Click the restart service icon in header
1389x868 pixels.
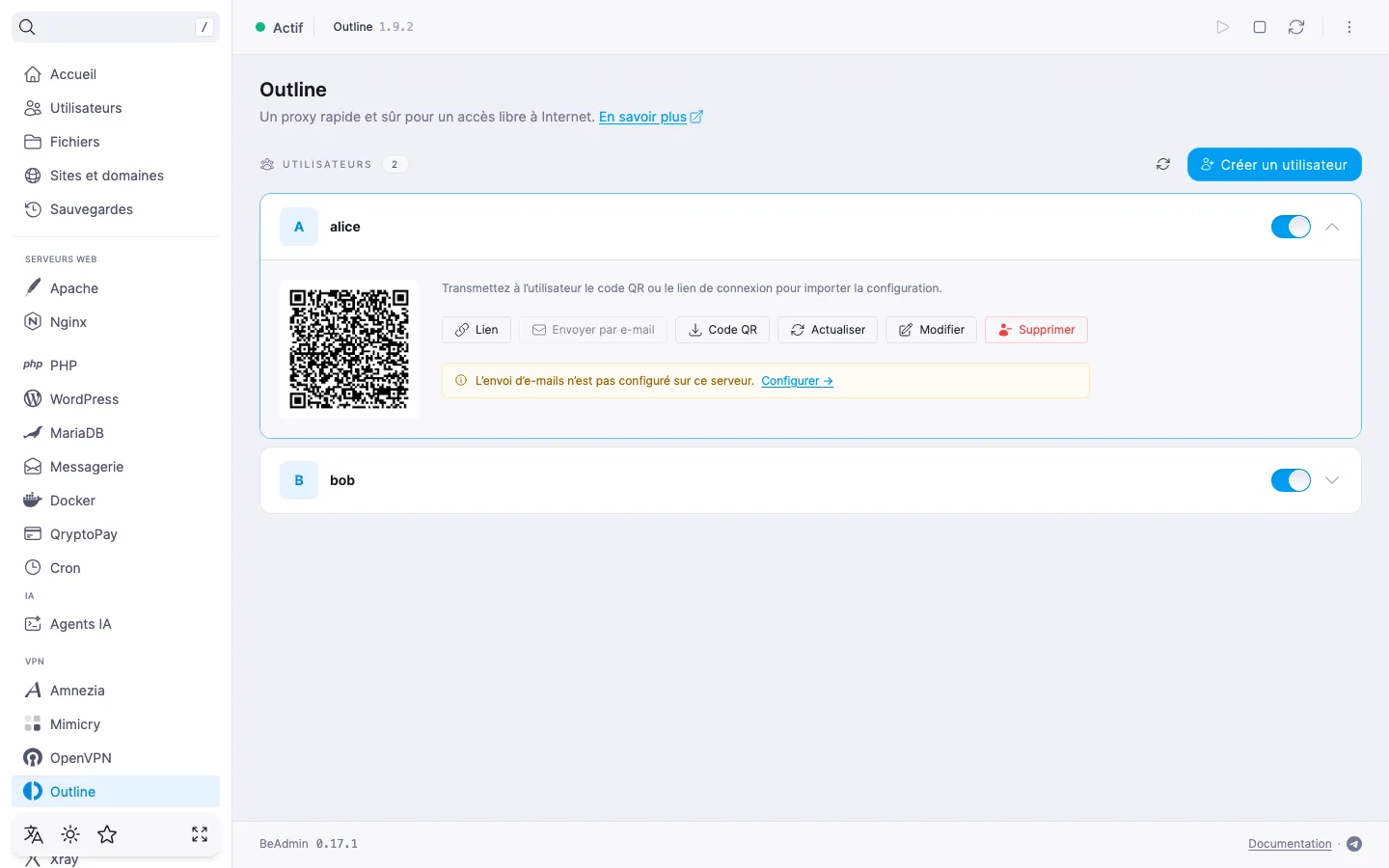[x=1296, y=27]
